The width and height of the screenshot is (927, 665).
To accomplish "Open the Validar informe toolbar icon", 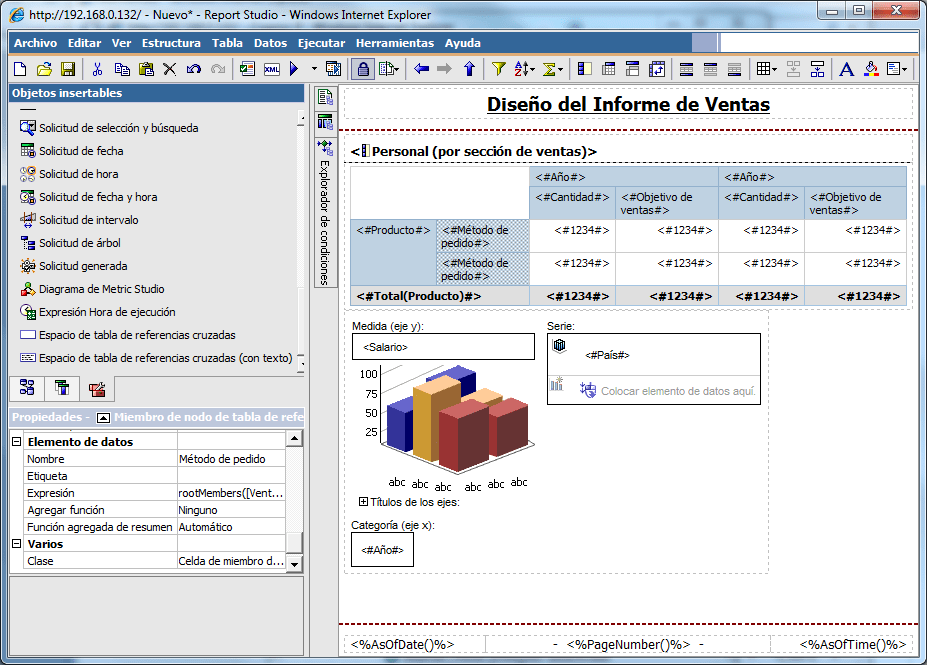I will (x=246, y=69).
